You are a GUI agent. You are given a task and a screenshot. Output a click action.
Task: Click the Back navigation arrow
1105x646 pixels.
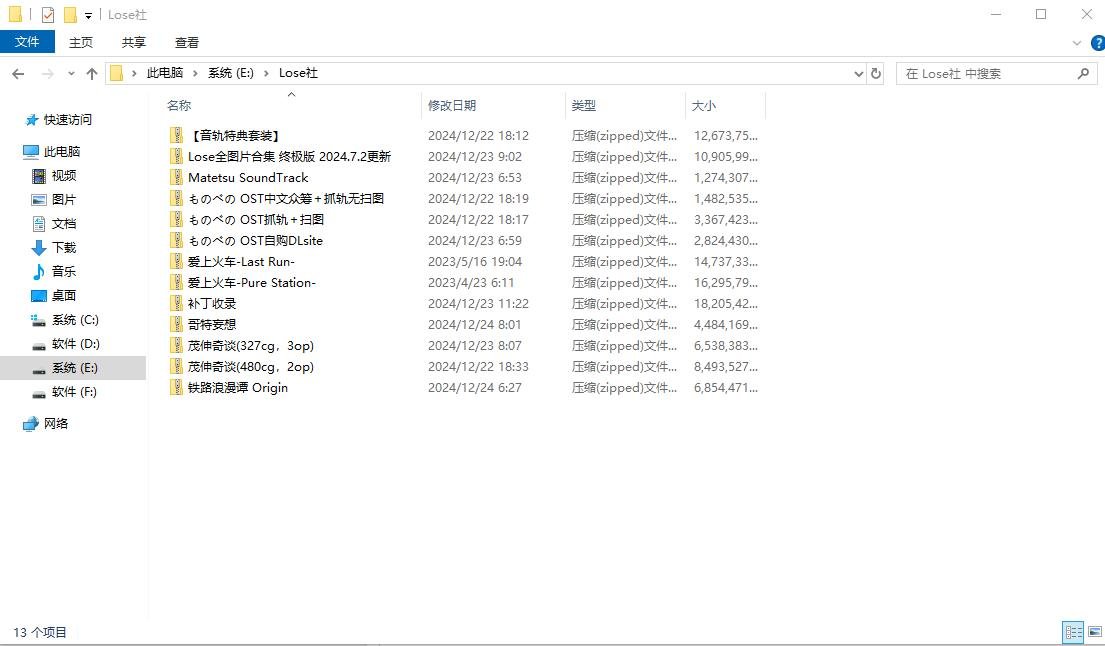tap(18, 74)
